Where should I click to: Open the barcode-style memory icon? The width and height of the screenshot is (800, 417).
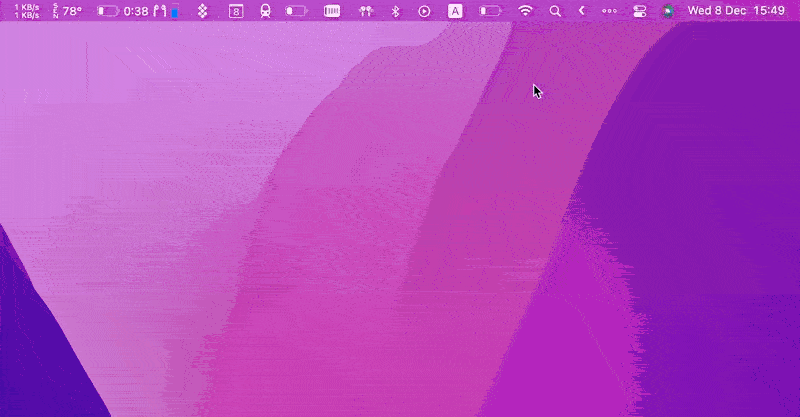click(x=332, y=11)
